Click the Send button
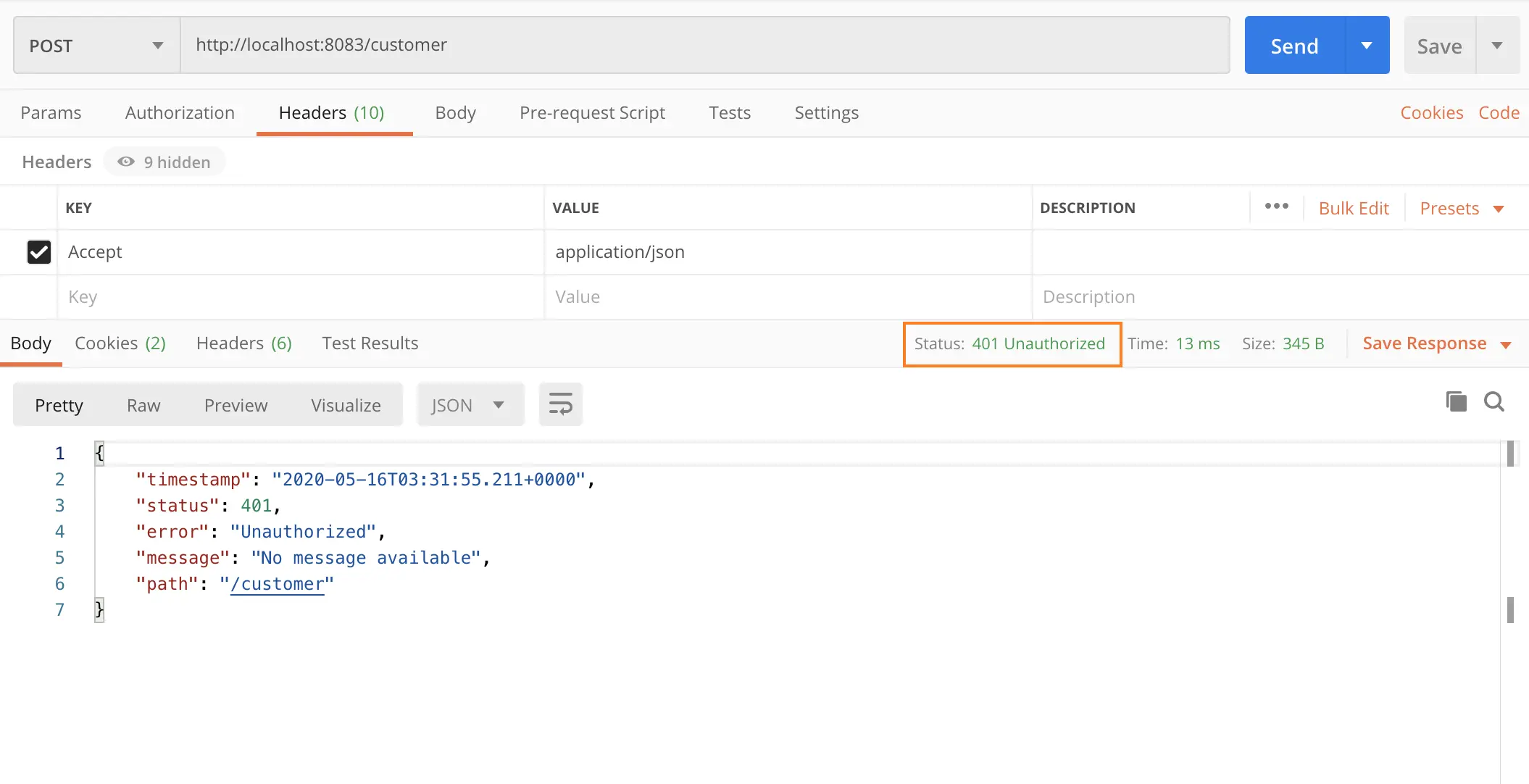The height and width of the screenshot is (784, 1529). [1295, 46]
